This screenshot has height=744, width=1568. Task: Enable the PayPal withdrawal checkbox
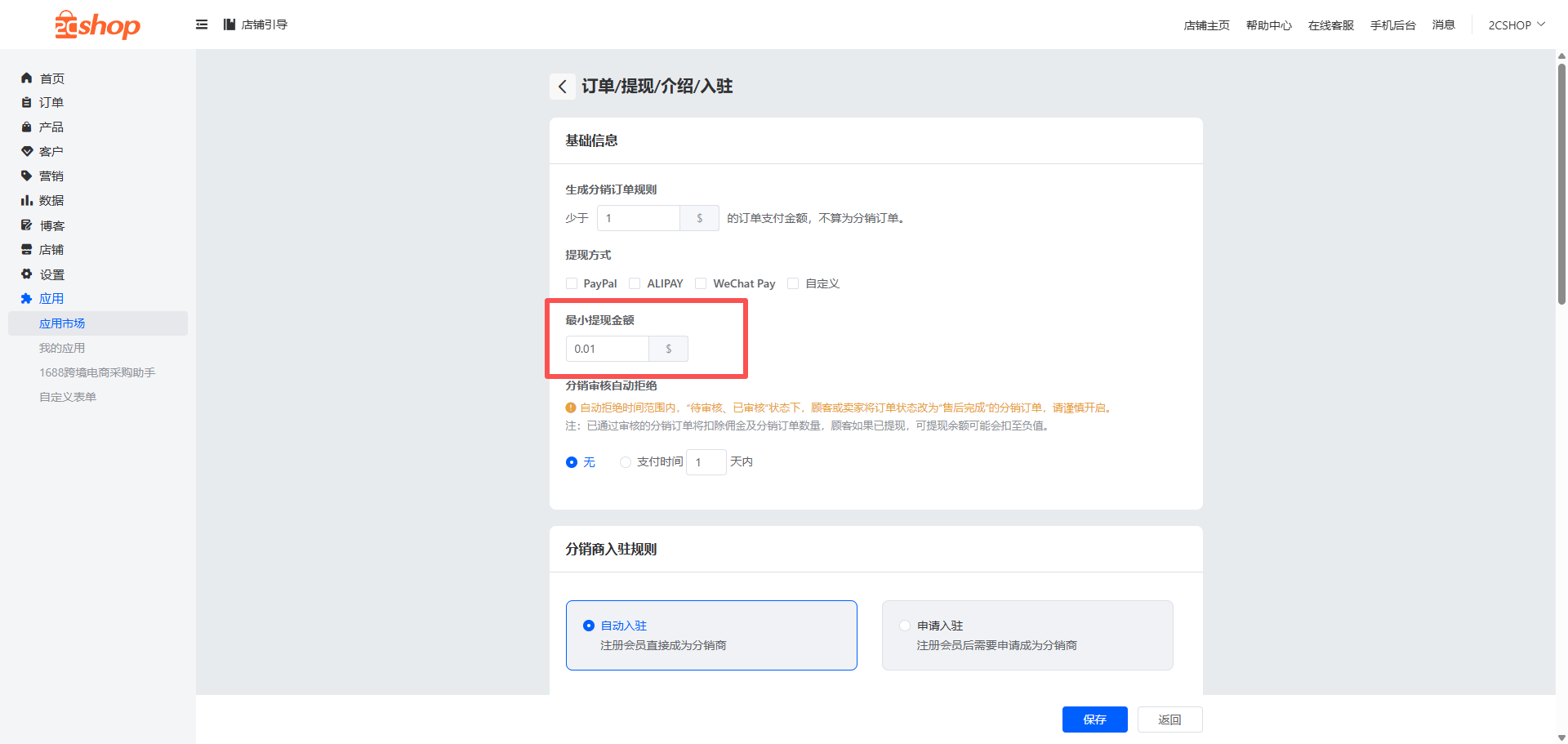tap(572, 283)
